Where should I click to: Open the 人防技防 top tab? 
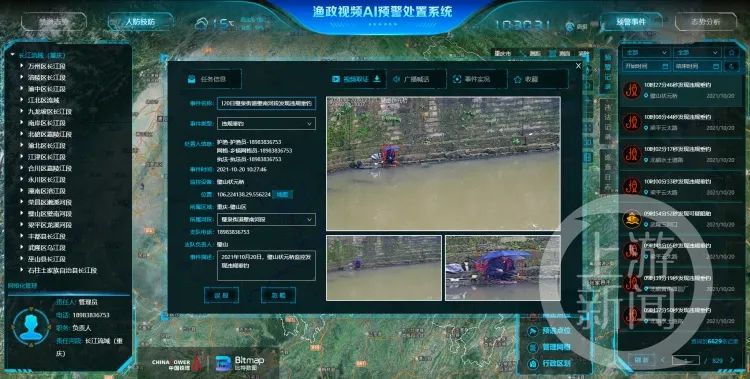point(140,22)
